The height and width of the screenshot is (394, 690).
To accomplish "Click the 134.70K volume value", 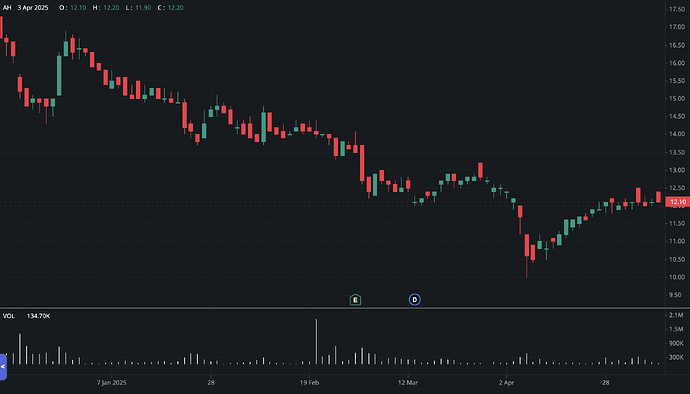I will click(x=38, y=316).
